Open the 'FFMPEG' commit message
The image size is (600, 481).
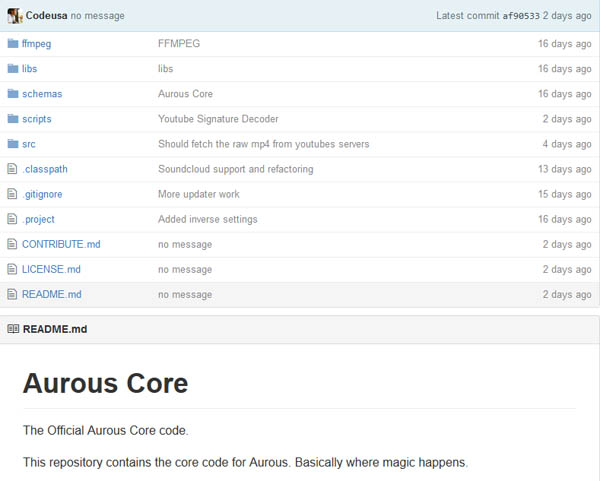coord(179,44)
